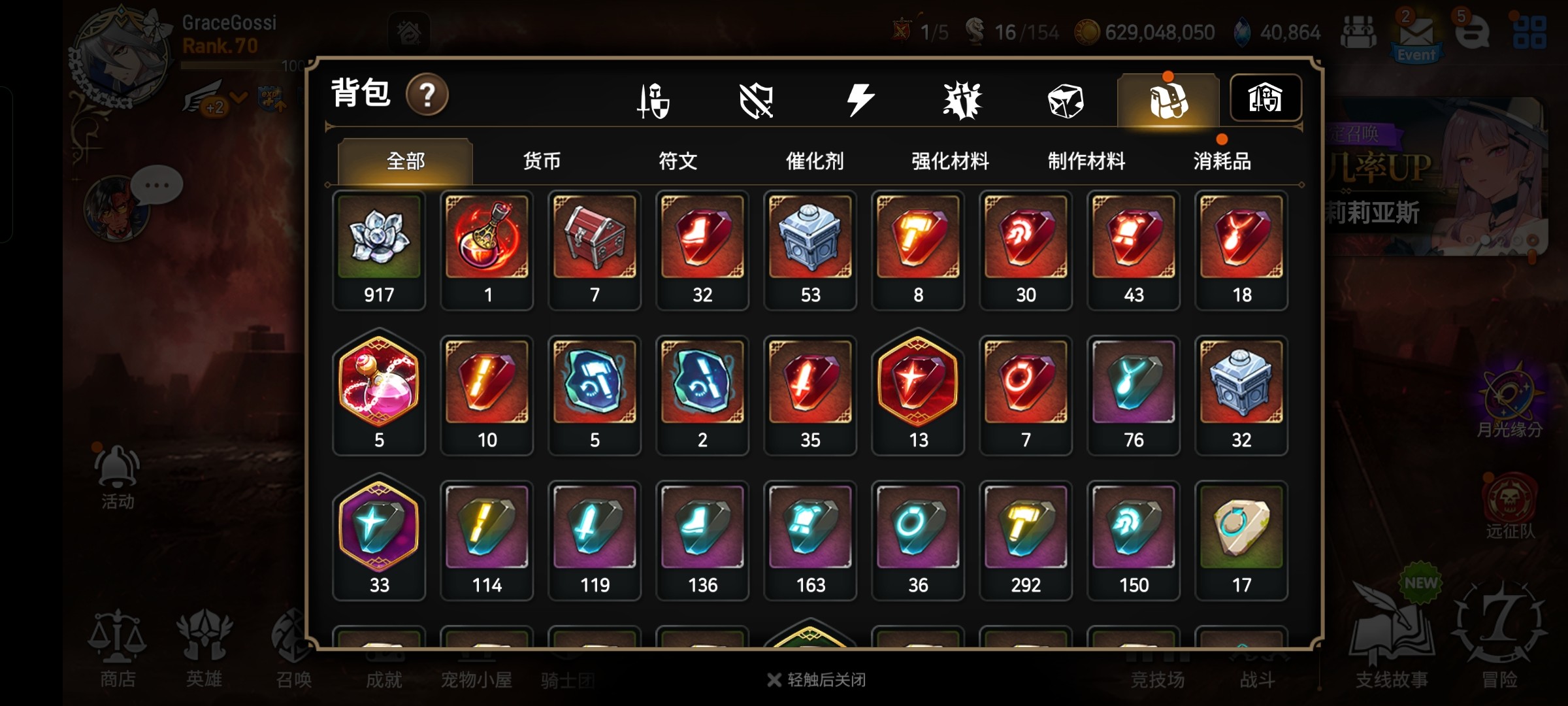Select the 强化材料 tab
Viewport: 1568px width, 706px height.
coord(950,161)
